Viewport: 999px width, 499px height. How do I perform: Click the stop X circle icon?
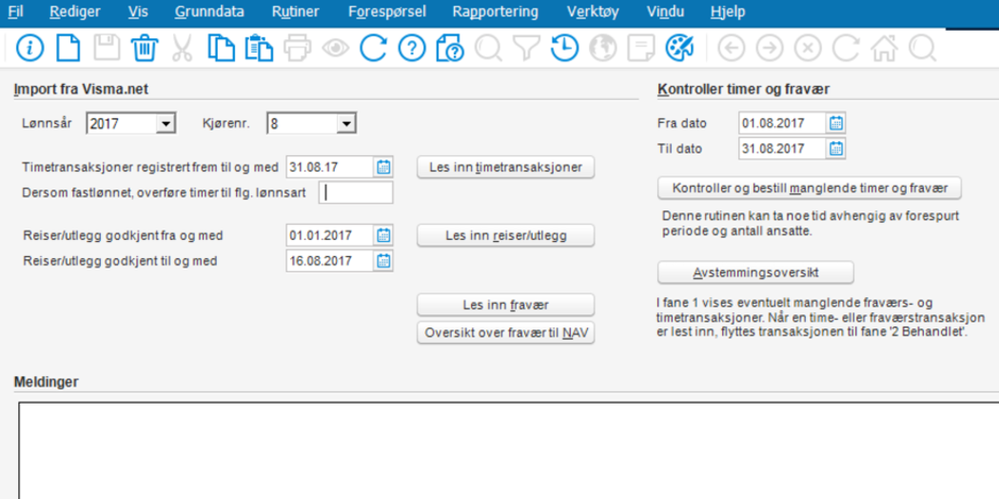click(808, 48)
